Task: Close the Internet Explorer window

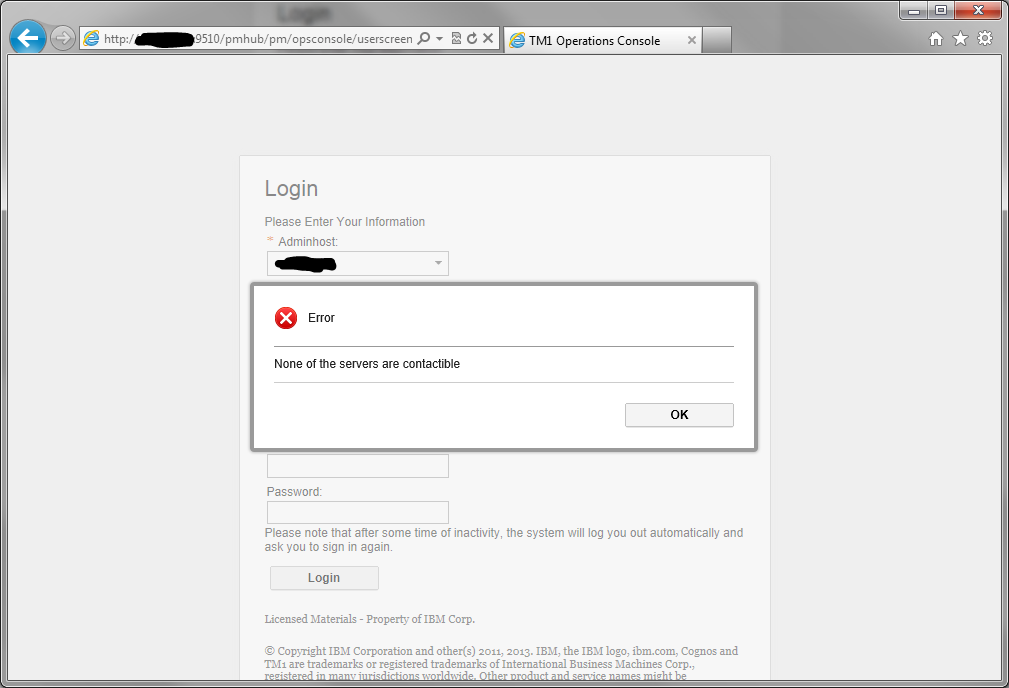Action: click(x=978, y=10)
